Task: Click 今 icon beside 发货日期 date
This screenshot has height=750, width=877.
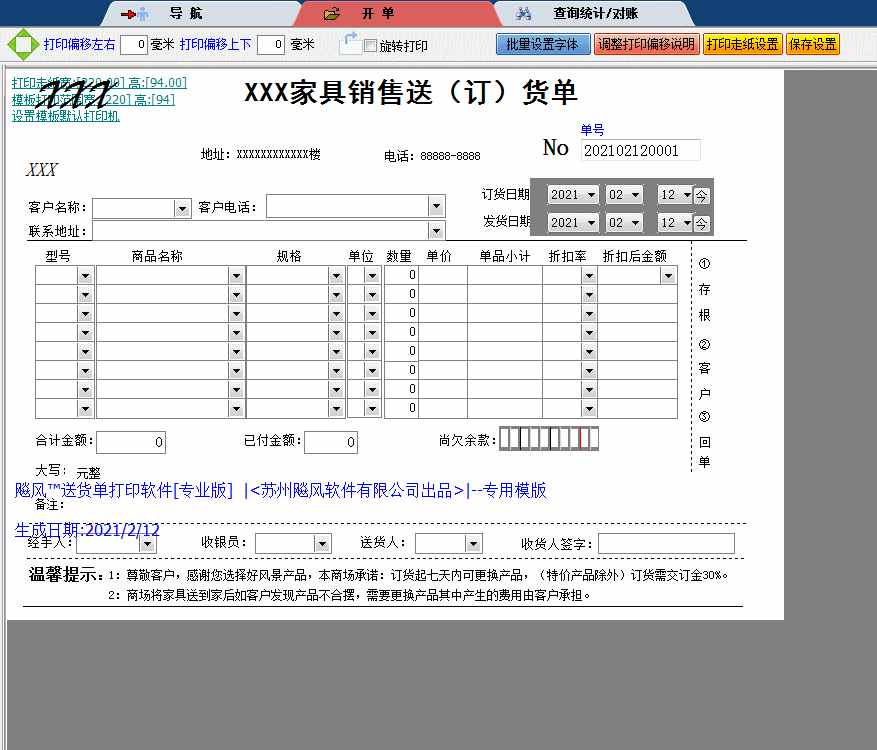Action: tap(701, 222)
